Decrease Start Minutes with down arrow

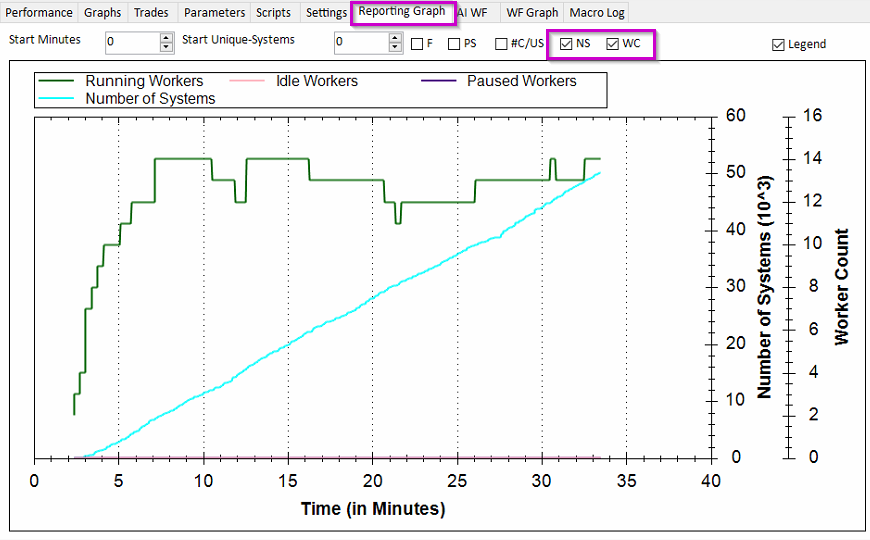[166, 48]
